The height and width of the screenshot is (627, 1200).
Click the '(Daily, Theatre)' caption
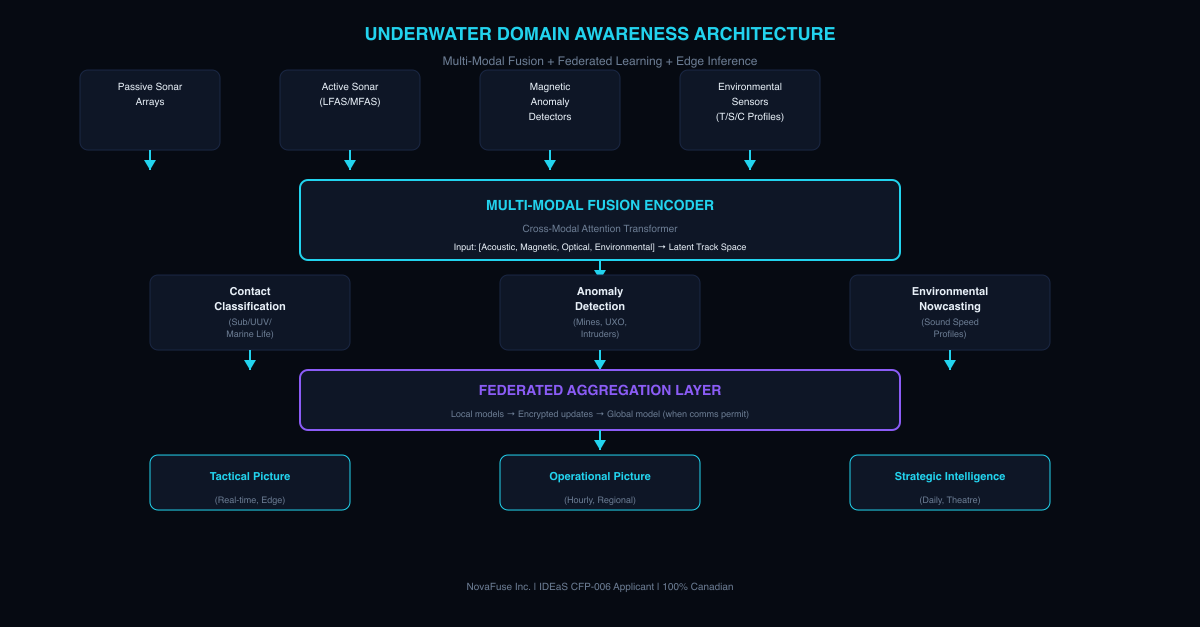point(950,500)
